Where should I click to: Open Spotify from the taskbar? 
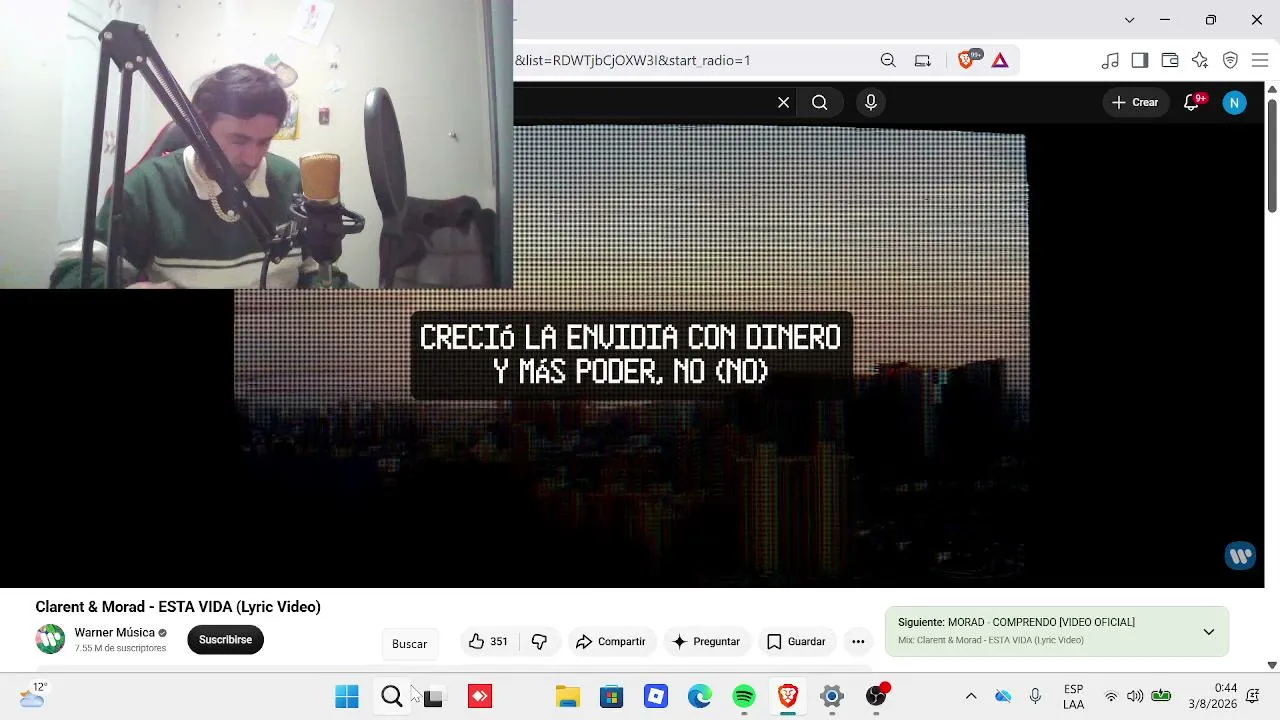point(744,696)
